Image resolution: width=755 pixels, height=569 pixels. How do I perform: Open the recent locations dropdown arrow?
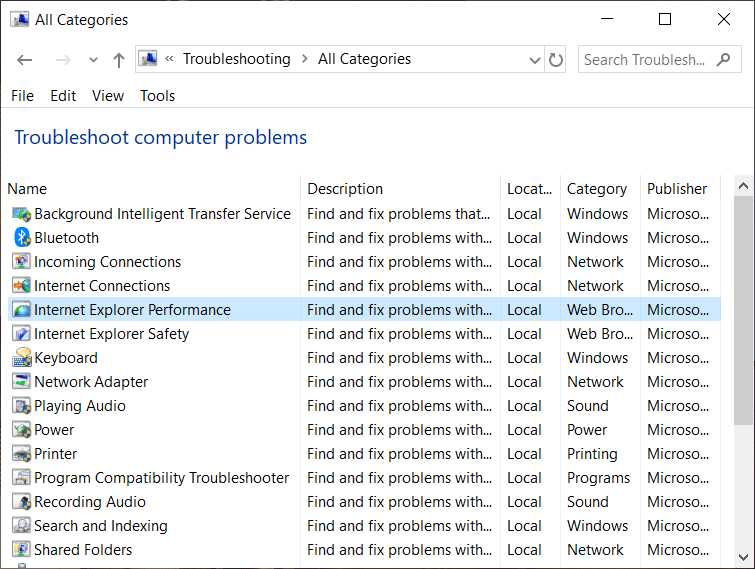(x=93, y=60)
